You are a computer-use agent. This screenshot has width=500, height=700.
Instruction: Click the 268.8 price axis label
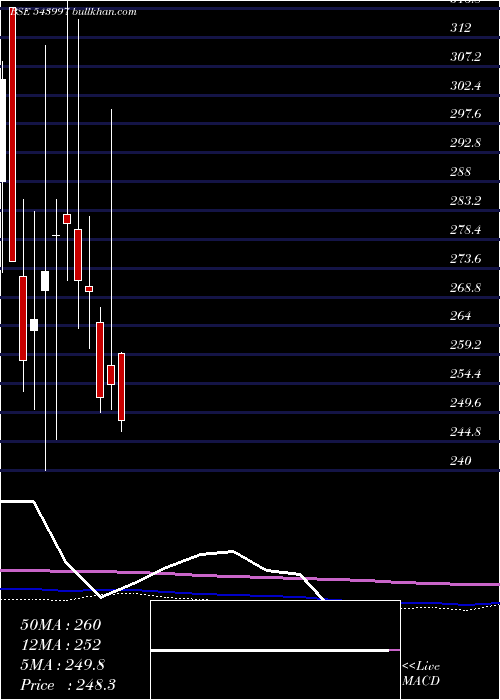(466, 288)
